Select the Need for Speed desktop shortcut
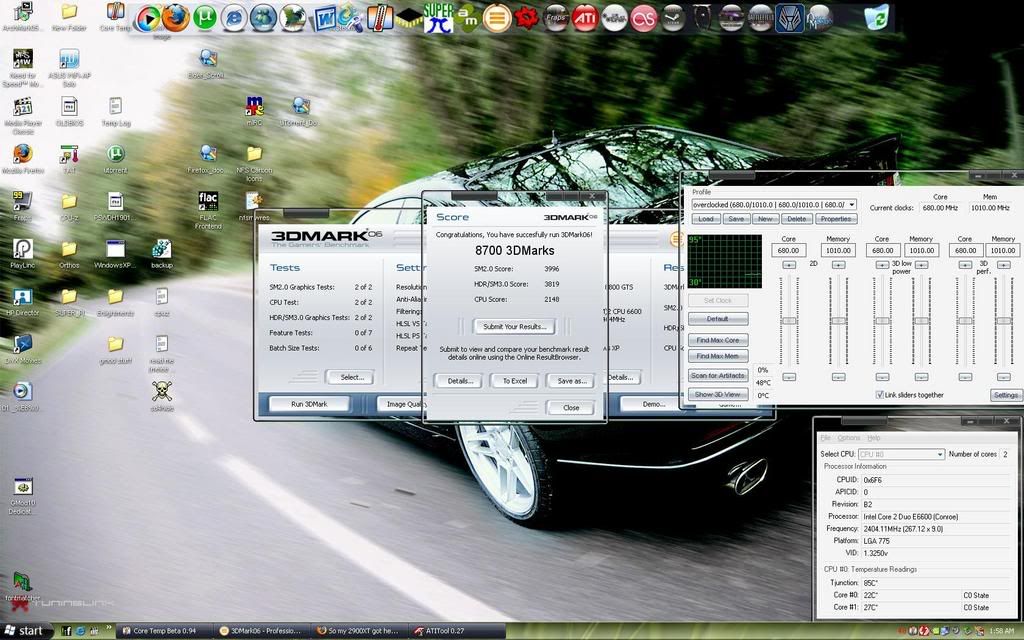The height and width of the screenshot is (640, 1024). 22,68
